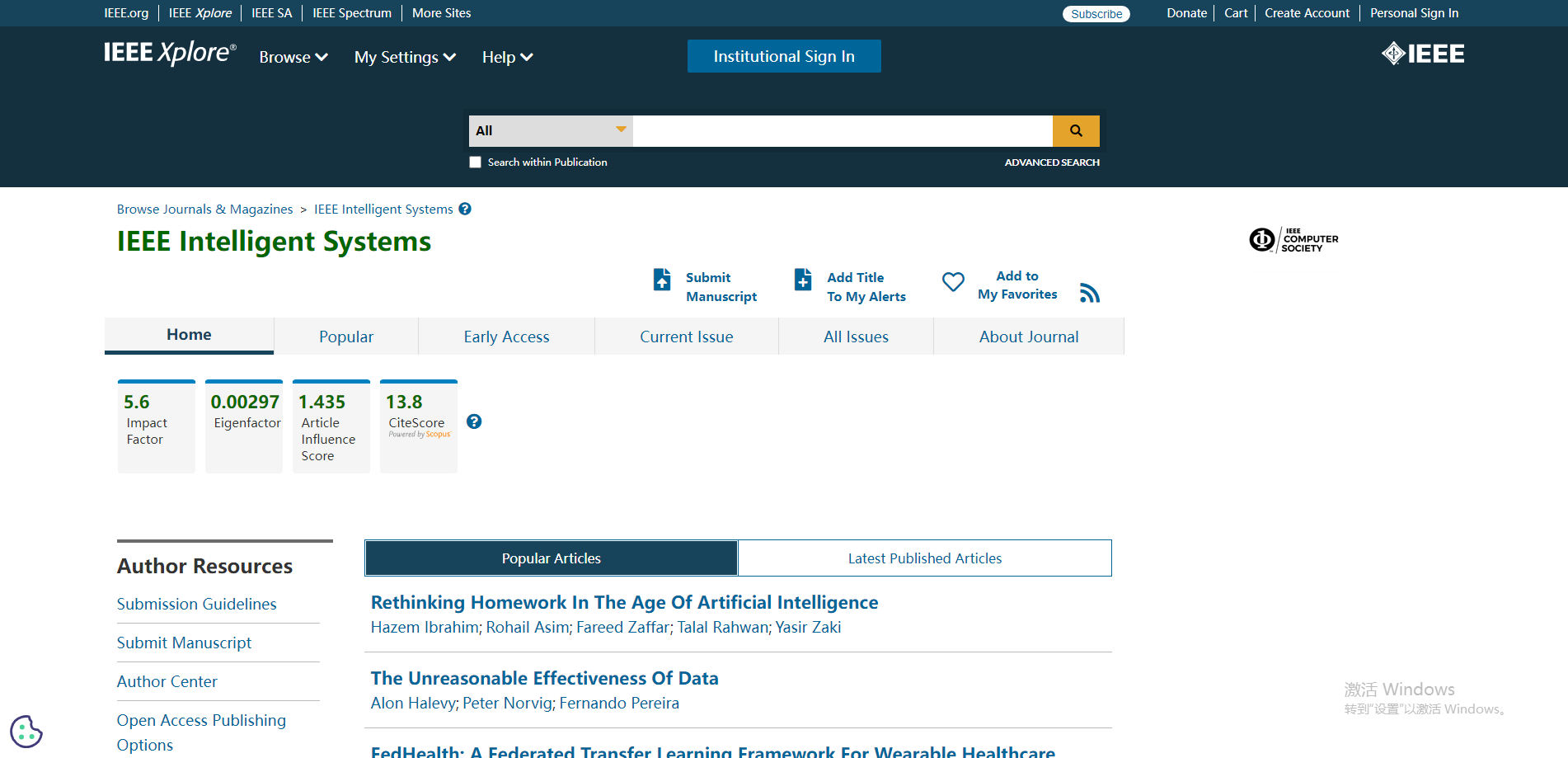This screenshot has height=758, width=1568.
Task: Click the 0.00297 Eigenfactor card
Action: point(244,426)
